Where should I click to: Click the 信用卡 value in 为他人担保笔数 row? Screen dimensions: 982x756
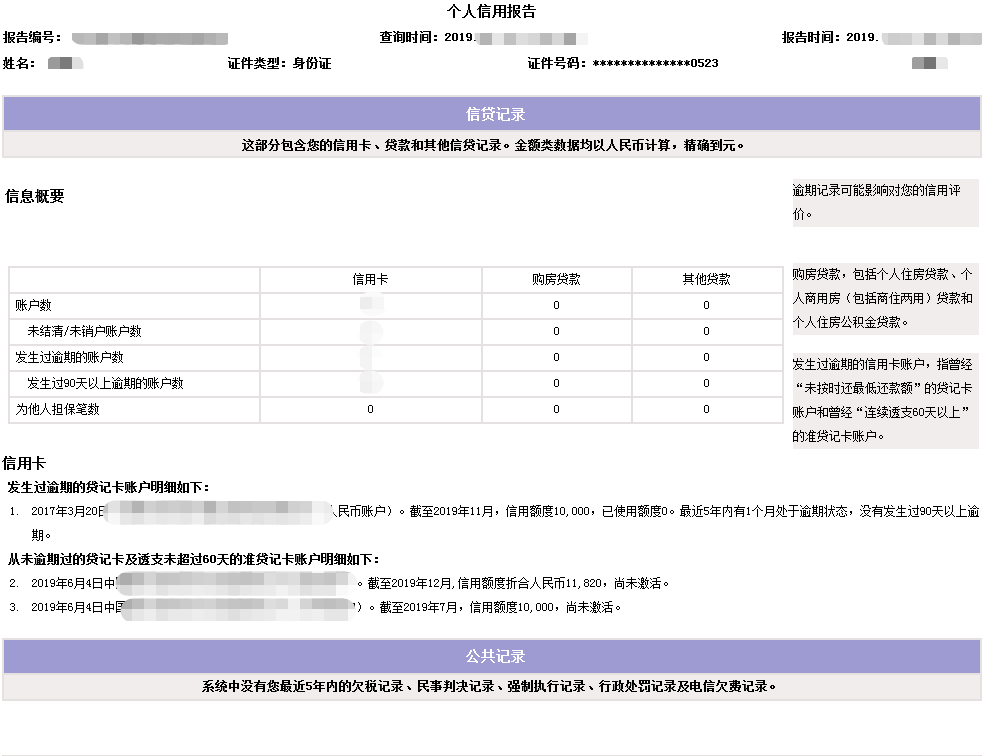(370, 409)
